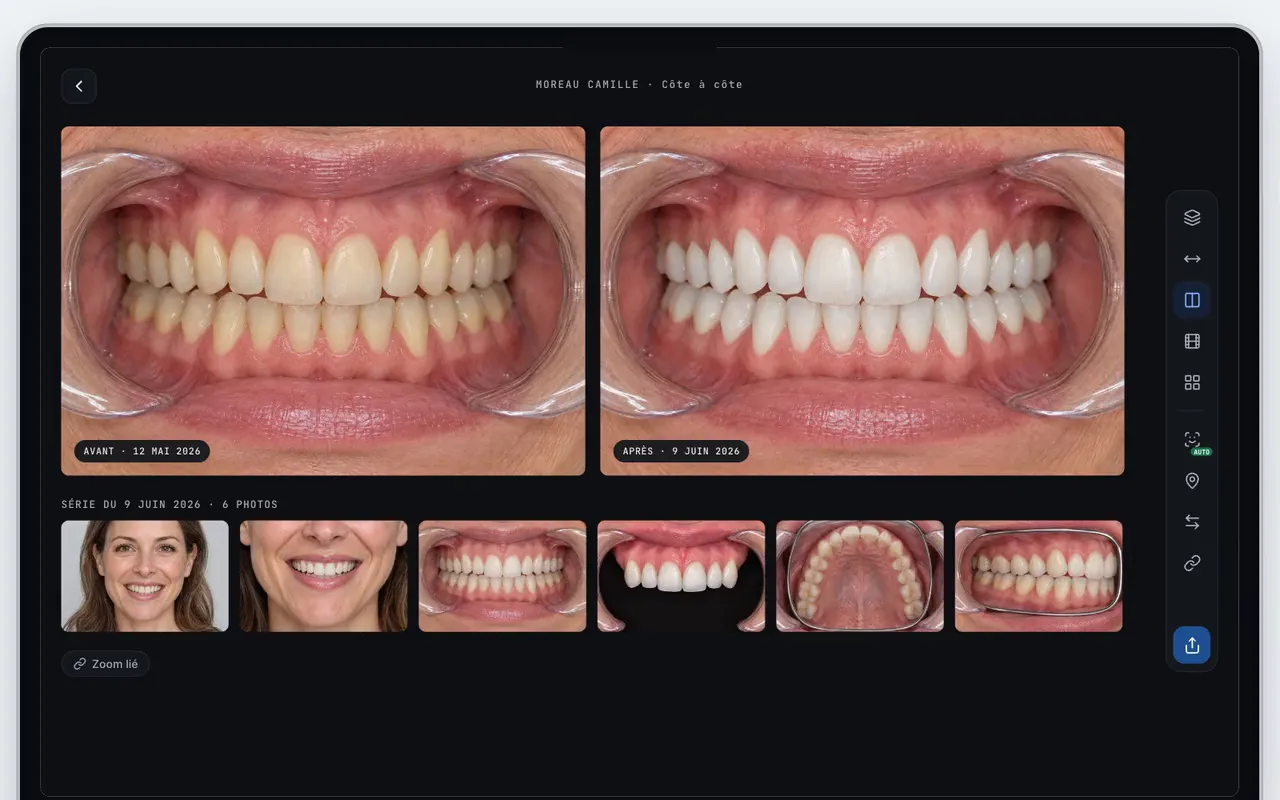Choose the black-background upper teeth thumbnail
This screenshot has height=800, width=1280.
(681, 576)
